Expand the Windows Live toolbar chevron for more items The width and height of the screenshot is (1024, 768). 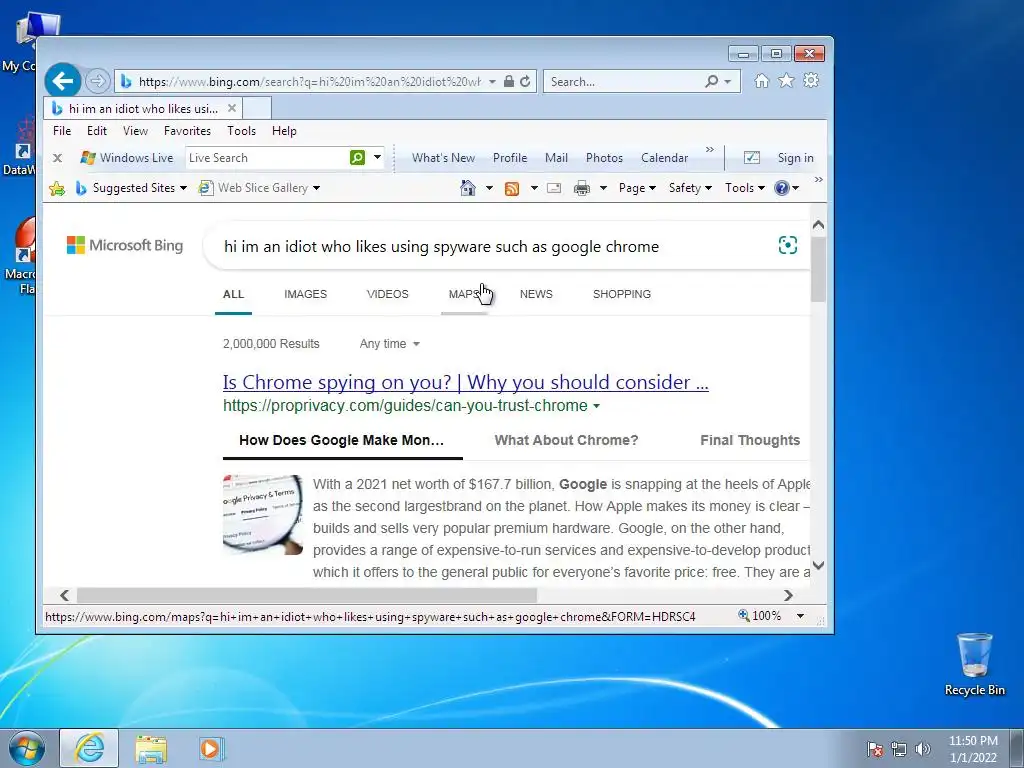point(710,150)
